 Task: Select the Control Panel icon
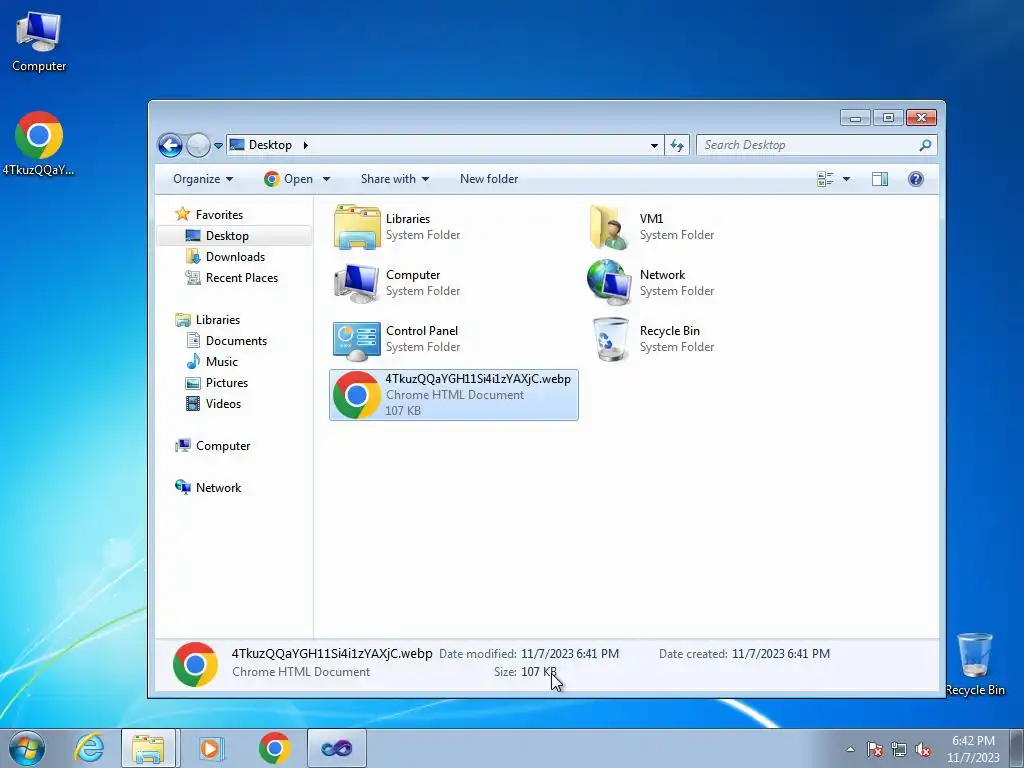point(357,340)
